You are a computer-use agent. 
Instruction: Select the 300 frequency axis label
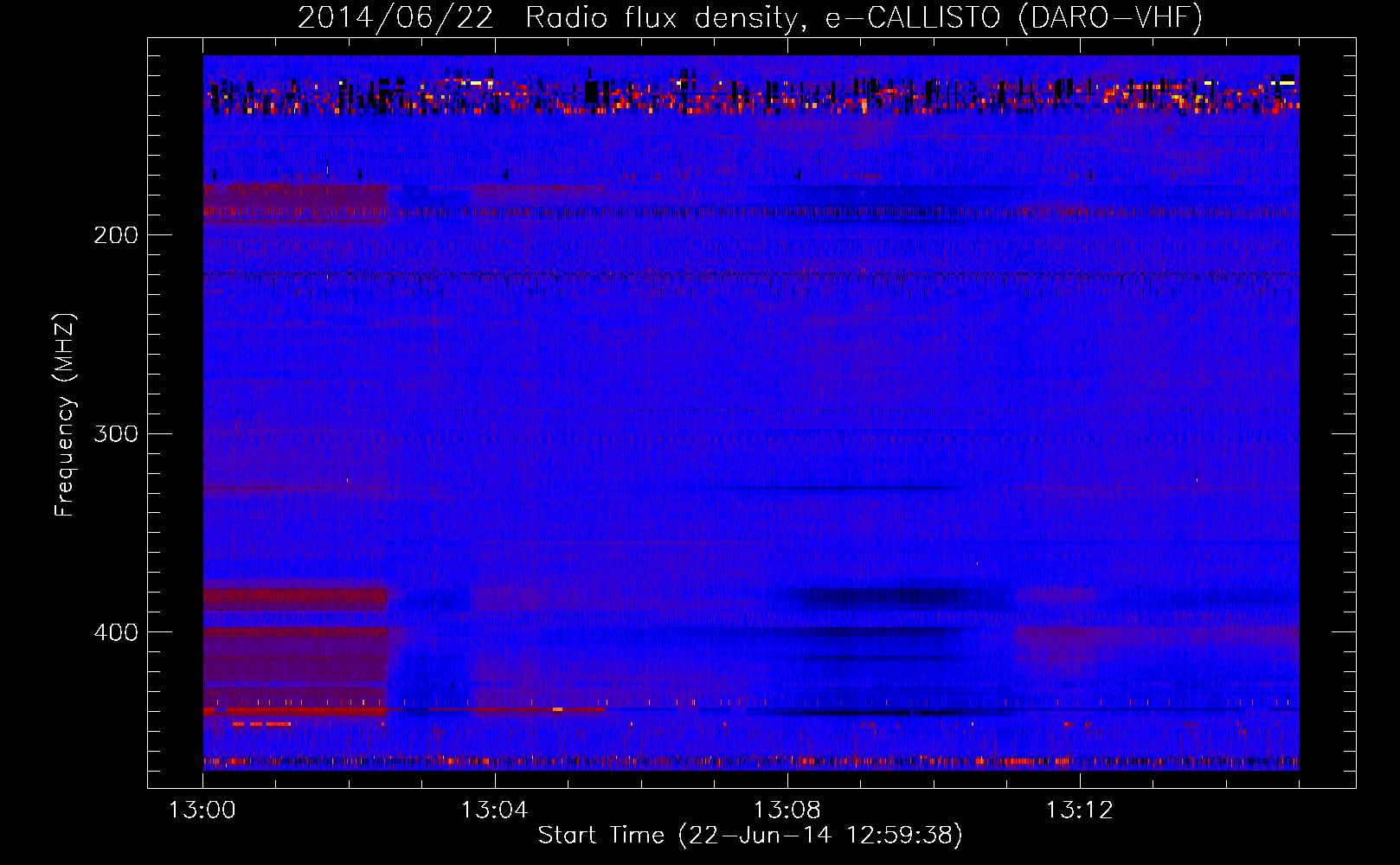coord(116,433)
